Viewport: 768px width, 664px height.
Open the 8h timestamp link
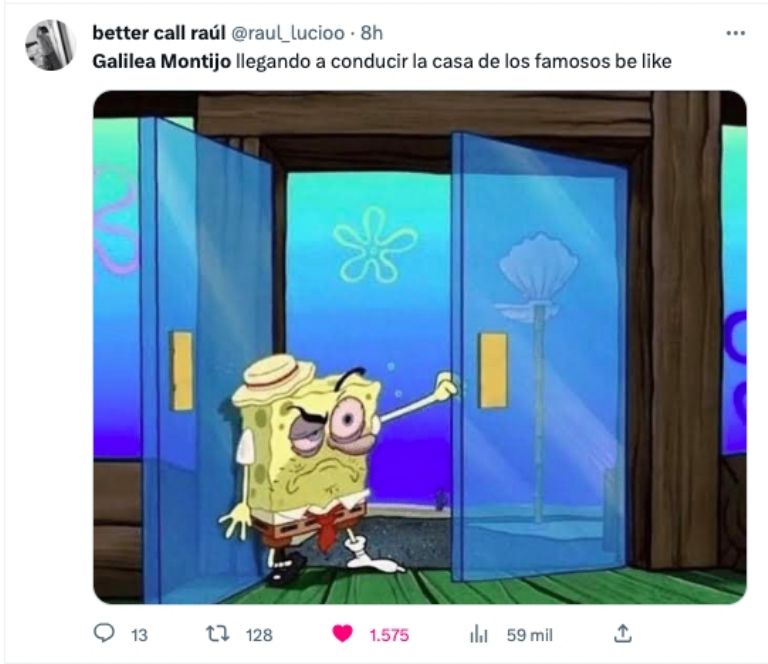372,33
